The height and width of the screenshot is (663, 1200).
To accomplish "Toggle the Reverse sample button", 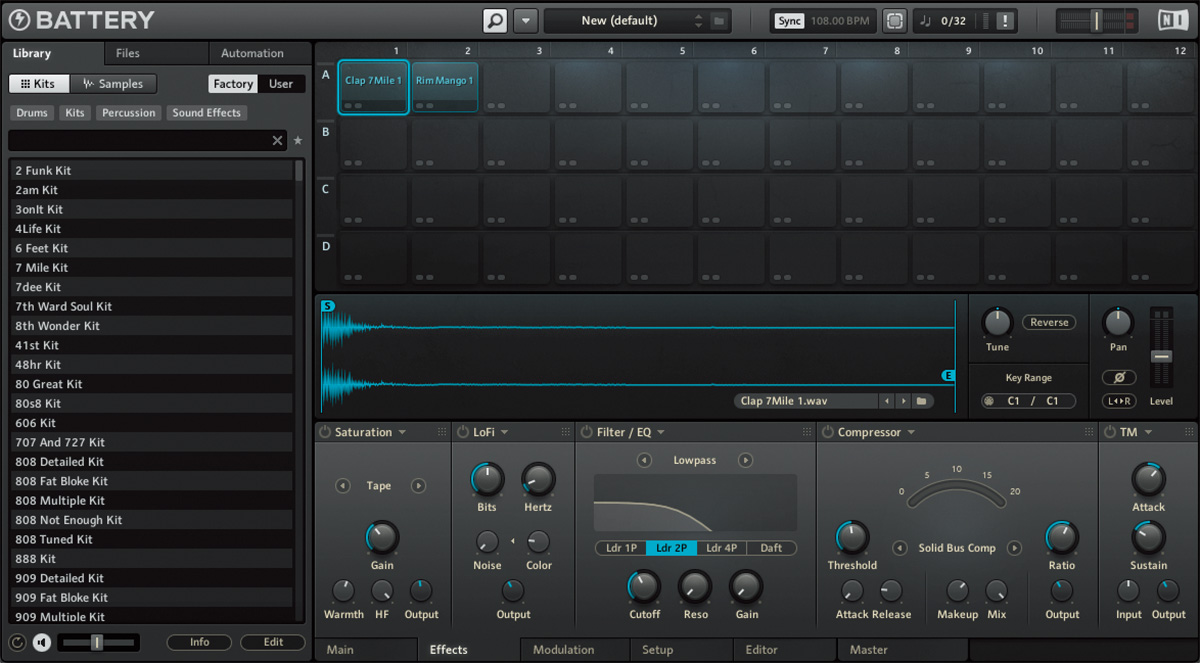I will (x=1049, y=322).
